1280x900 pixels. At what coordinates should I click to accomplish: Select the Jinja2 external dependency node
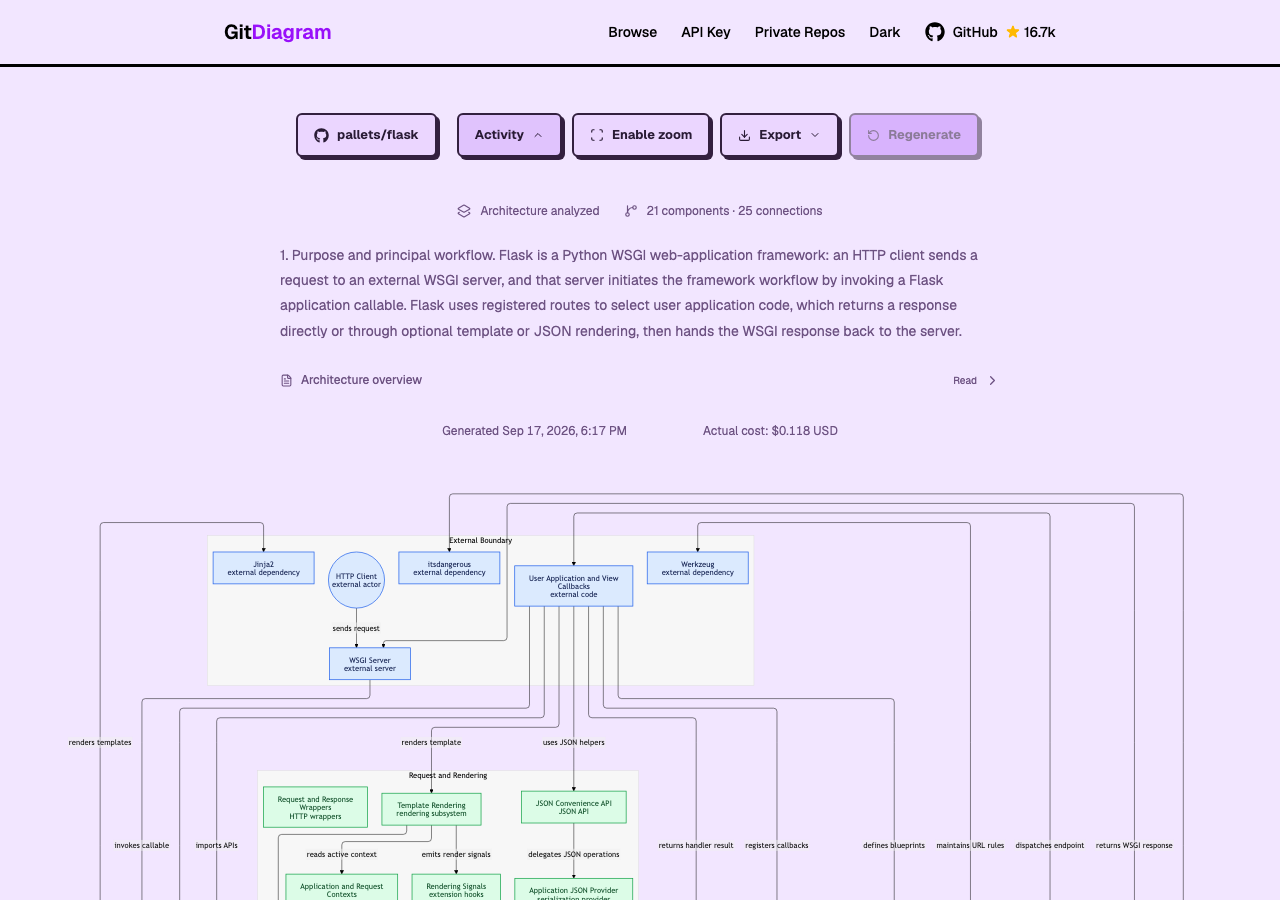tap(263, 568)
